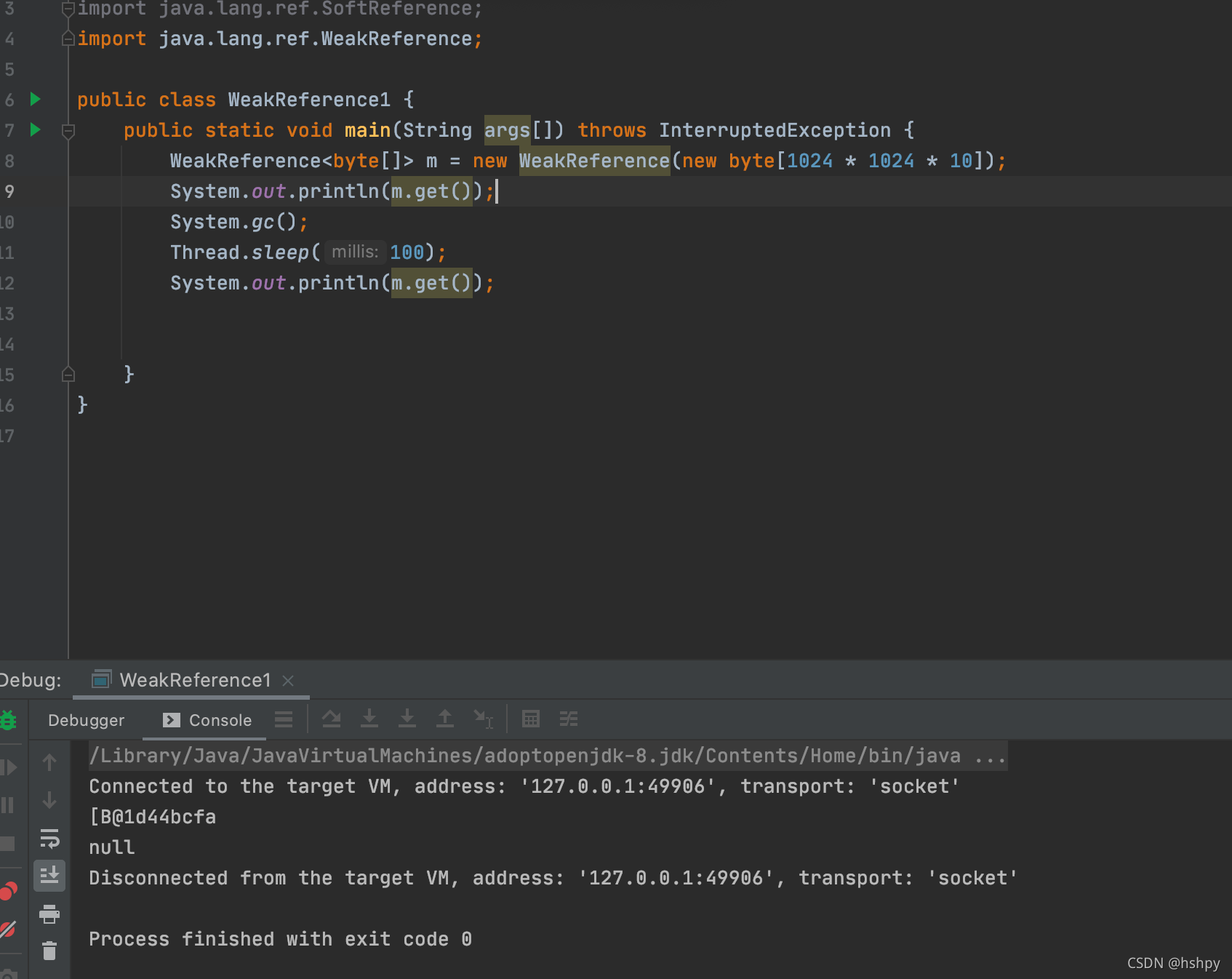Click 'WeakReference1' class name in code
1232x979 pixels.
tap(309, 100)
